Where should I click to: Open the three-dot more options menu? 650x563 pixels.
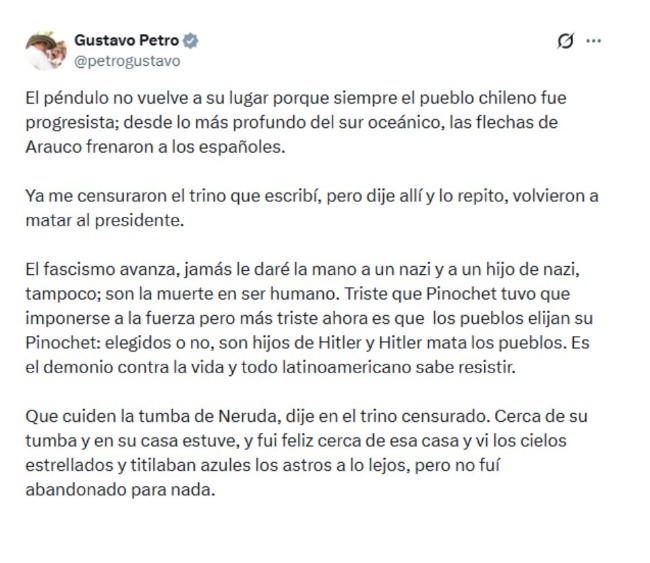tap(594, 41)
